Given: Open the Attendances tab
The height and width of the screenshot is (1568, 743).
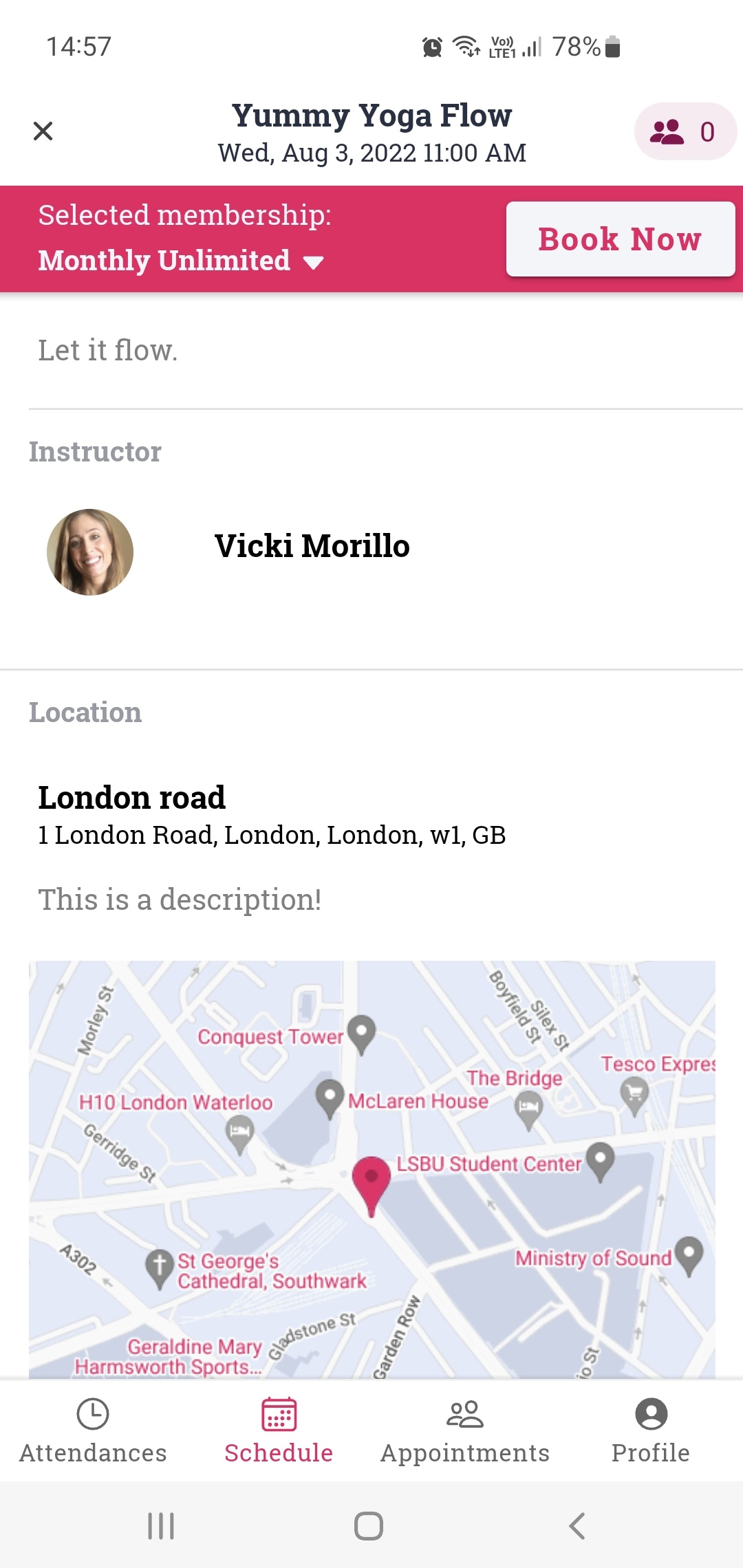Looking at the screenshot, I should [x=93, y=1430].
